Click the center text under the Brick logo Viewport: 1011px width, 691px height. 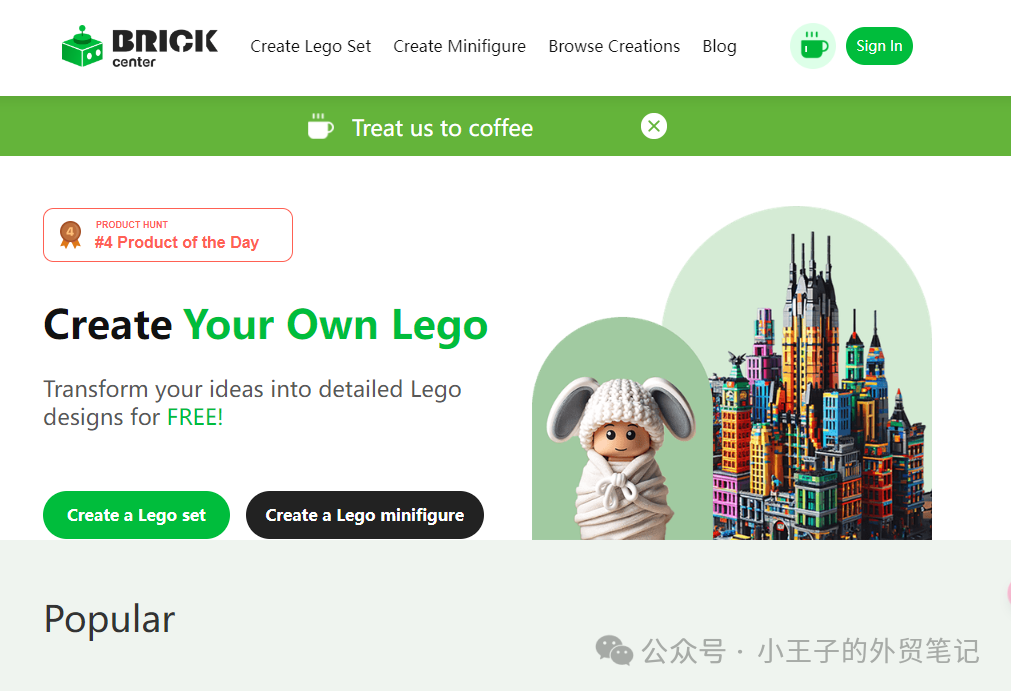coord(134,62)
